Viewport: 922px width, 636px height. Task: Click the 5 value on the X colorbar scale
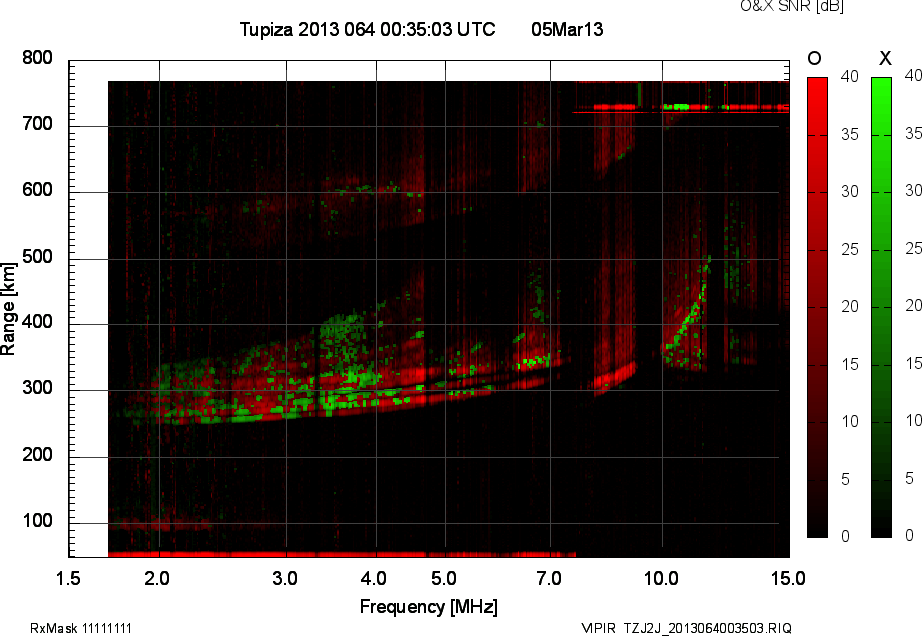909,478
